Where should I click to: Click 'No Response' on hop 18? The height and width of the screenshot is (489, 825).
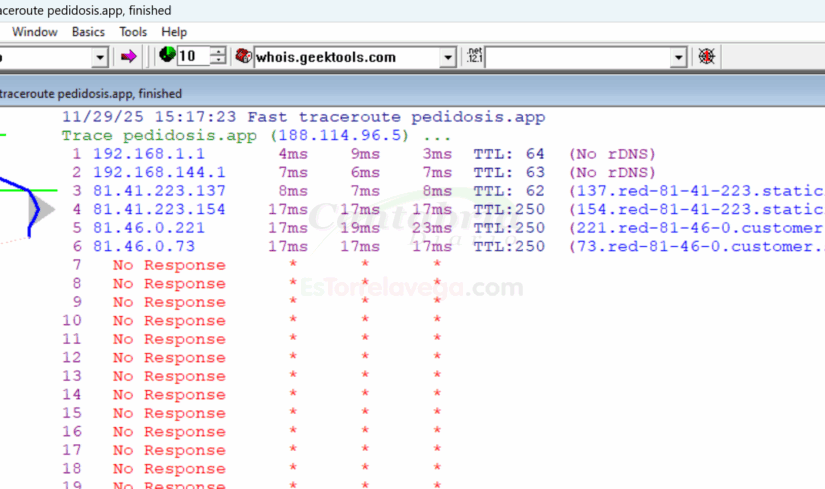click(x=169, y=468)
